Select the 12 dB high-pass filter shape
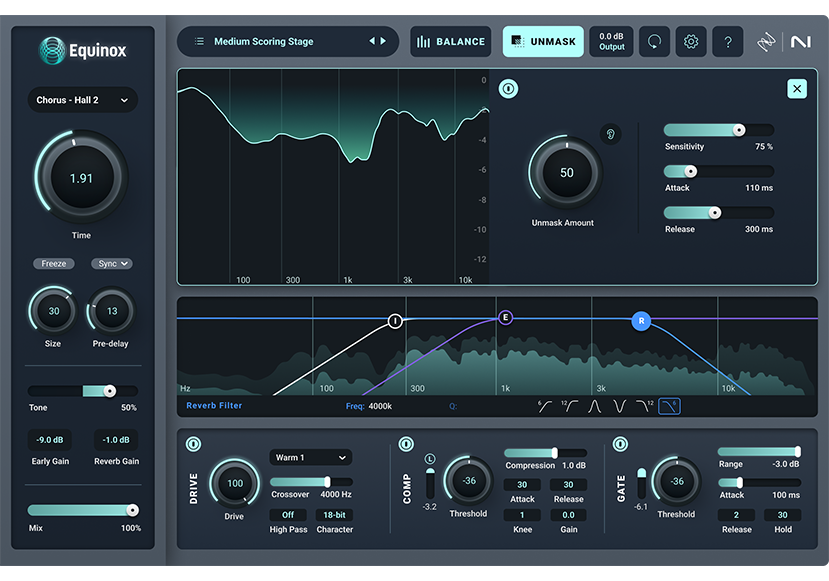Screen dimensions: 829x581 point(569,406)
